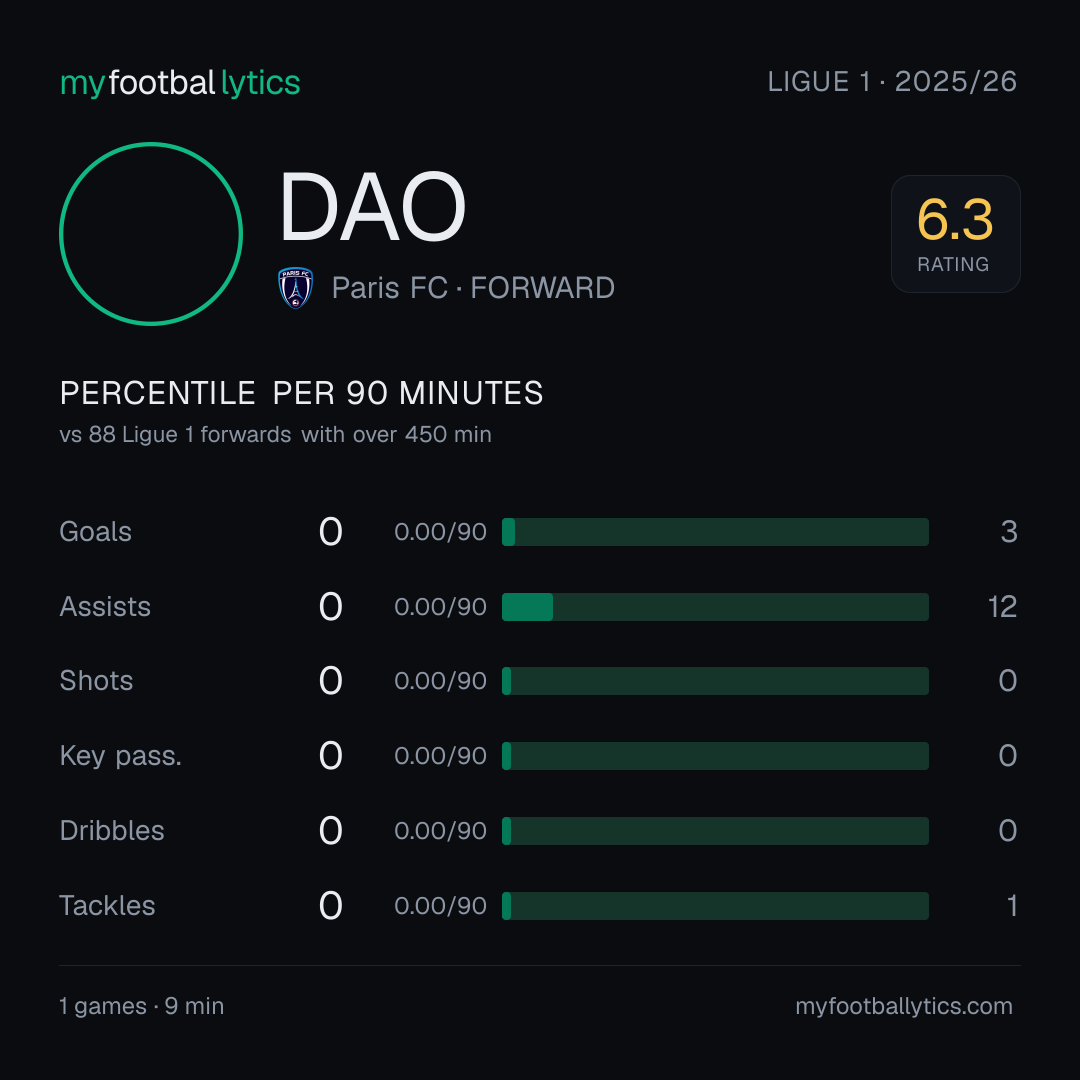Click the empty player avatar circle
The width and height of the screenshot is (1080, 1080).
[x=151, y=234]
